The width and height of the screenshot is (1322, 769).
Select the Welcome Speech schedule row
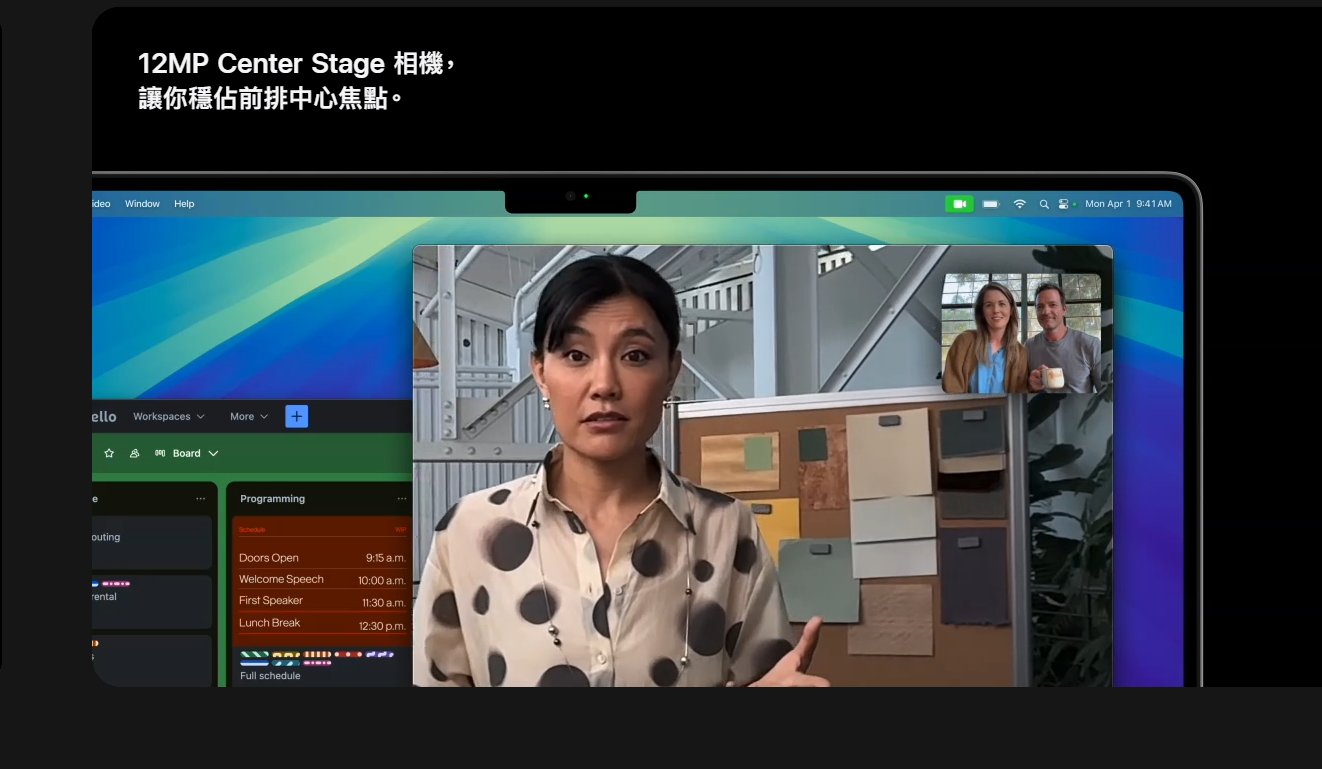[322, 580]
